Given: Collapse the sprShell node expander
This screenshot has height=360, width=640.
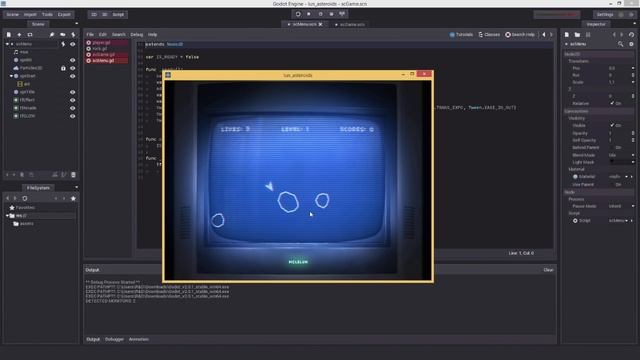Looking at the screenshot, I should 11,76.
